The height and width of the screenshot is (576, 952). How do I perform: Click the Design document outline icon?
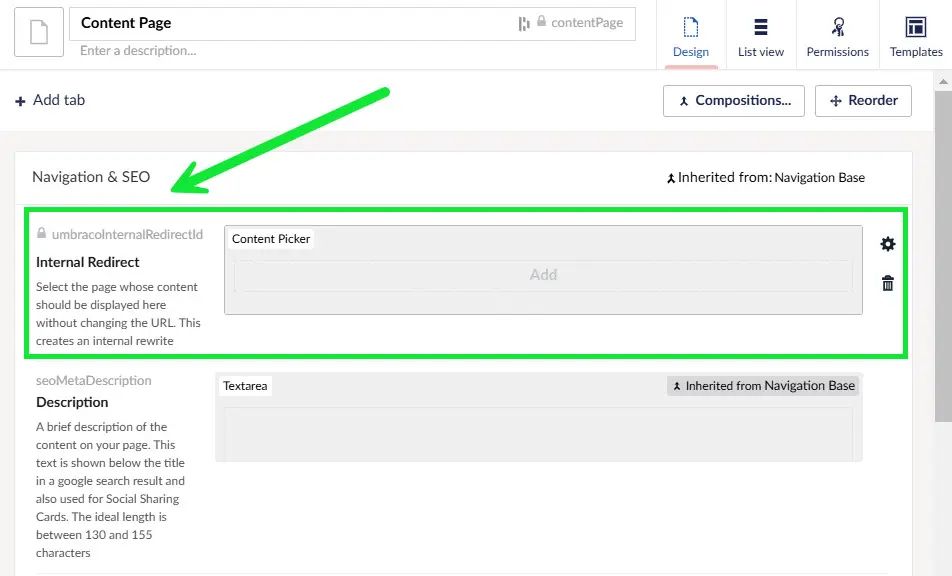(690, 25)
